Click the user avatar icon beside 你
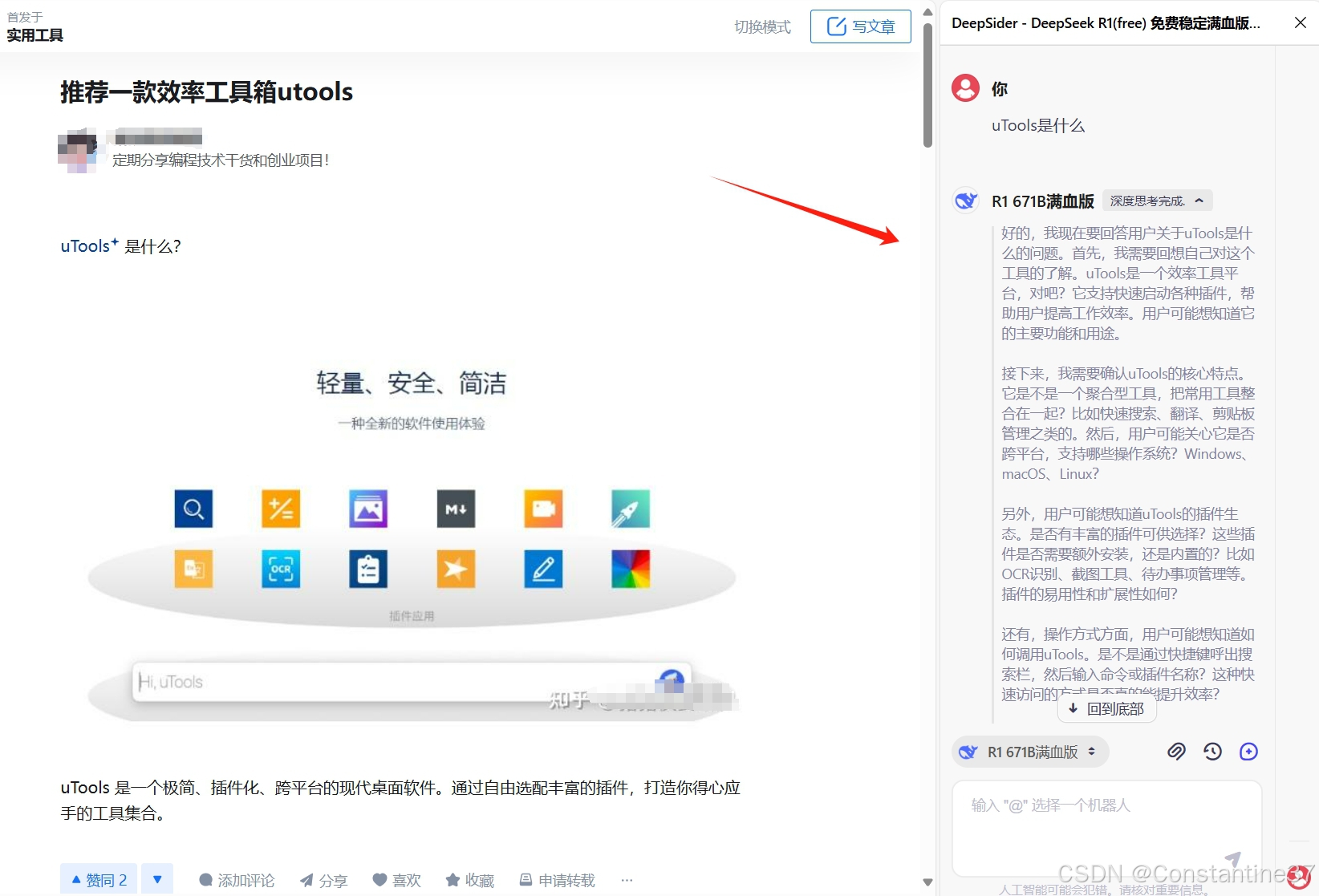Viewport: 1319px width, 896px height. [x=965, y=88]
